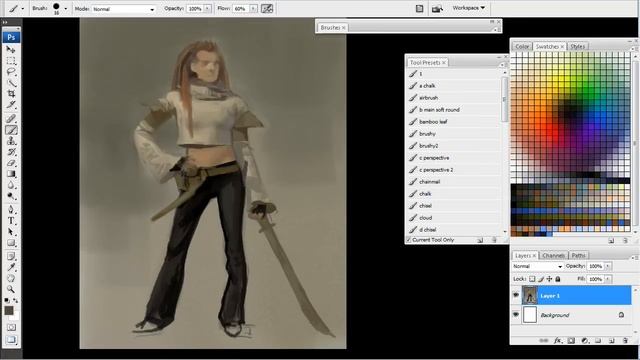Screen dimensions: 640x360
Task: Select the Gradient tool
Action: pos(11,174)
